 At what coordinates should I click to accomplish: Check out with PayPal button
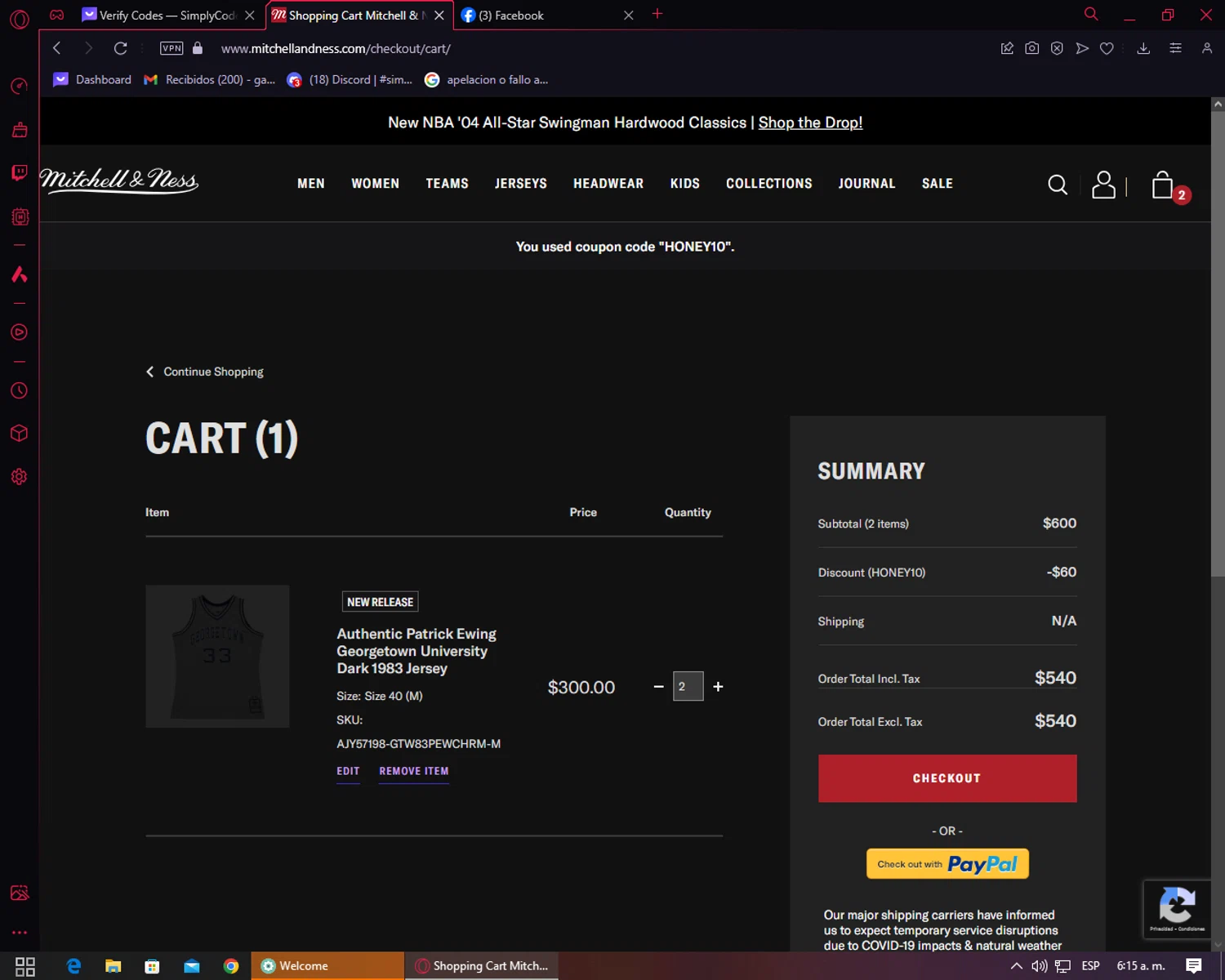coord(947,864)
